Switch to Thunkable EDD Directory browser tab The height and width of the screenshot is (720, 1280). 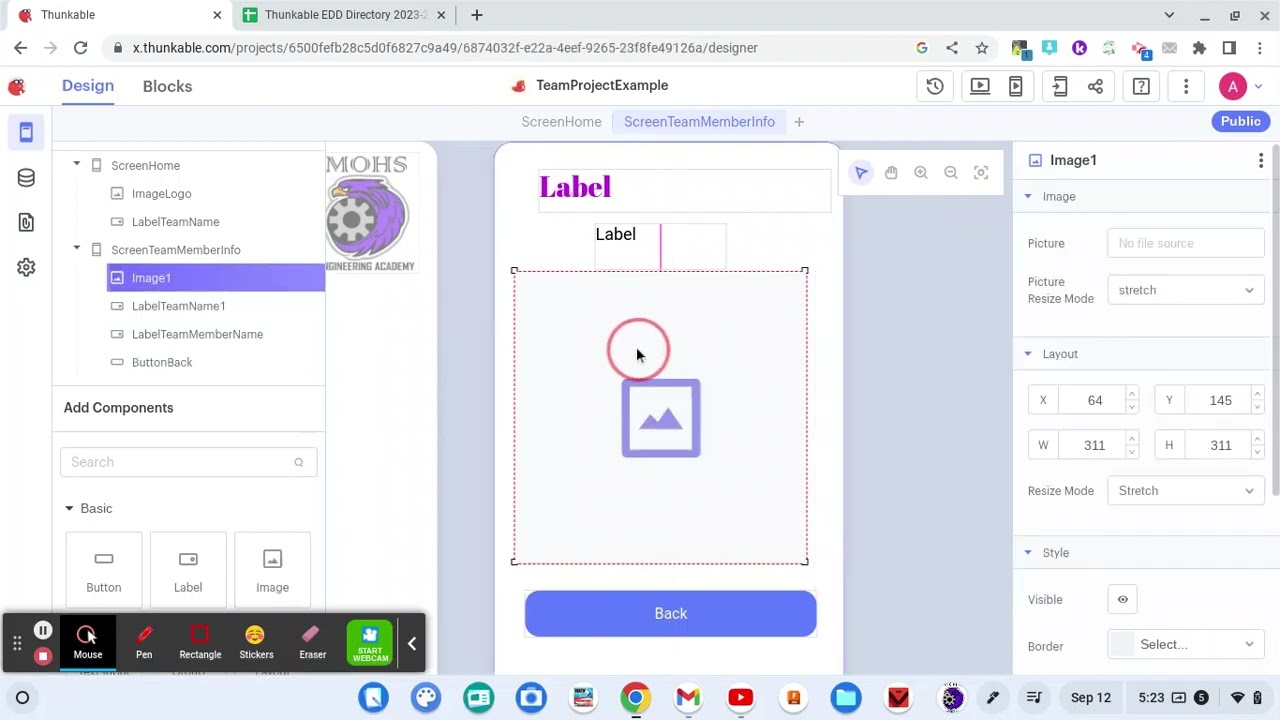(x=345, y=15)
